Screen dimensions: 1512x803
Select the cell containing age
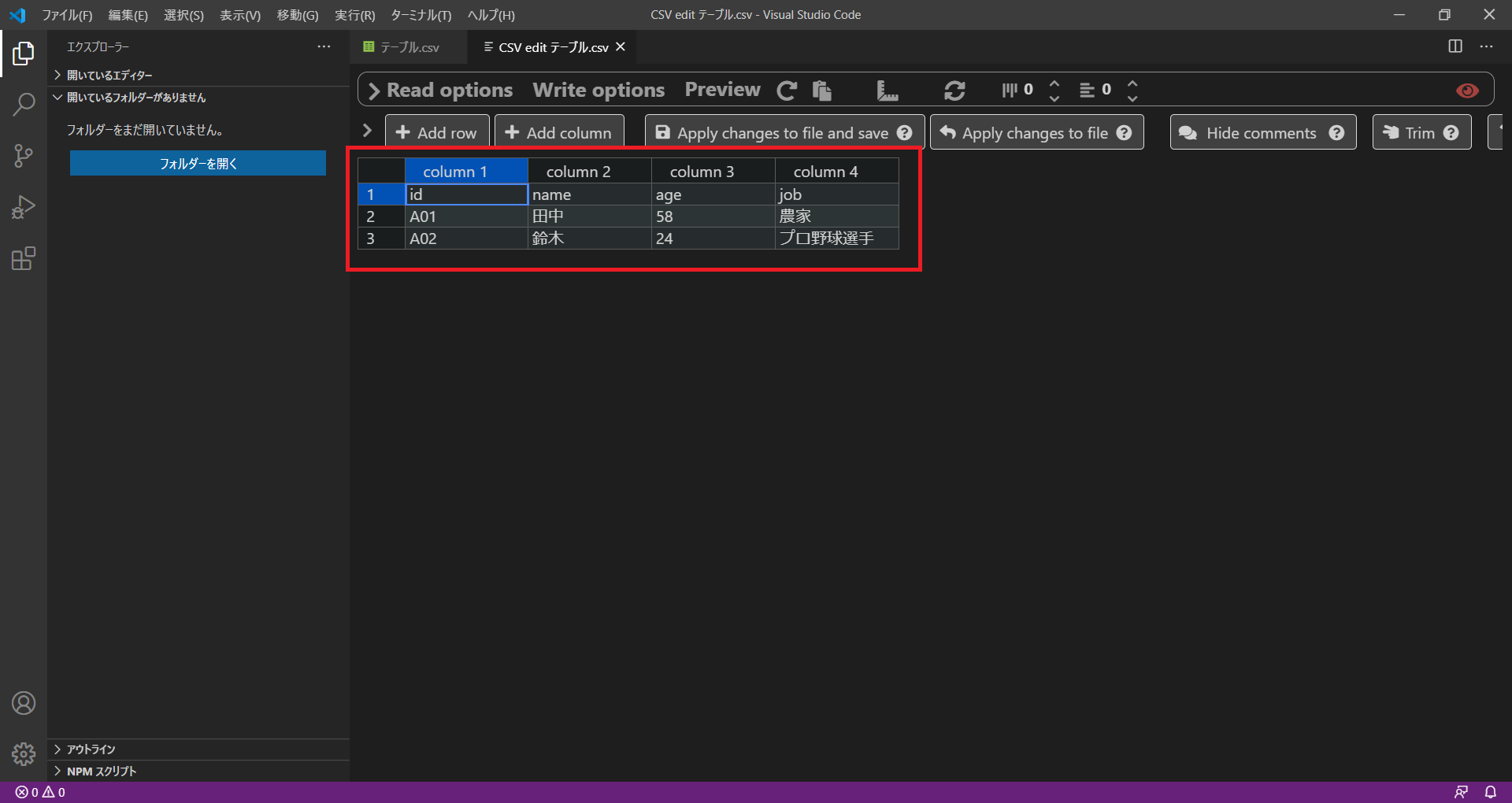pyautogui.click(x=713, y=194)
